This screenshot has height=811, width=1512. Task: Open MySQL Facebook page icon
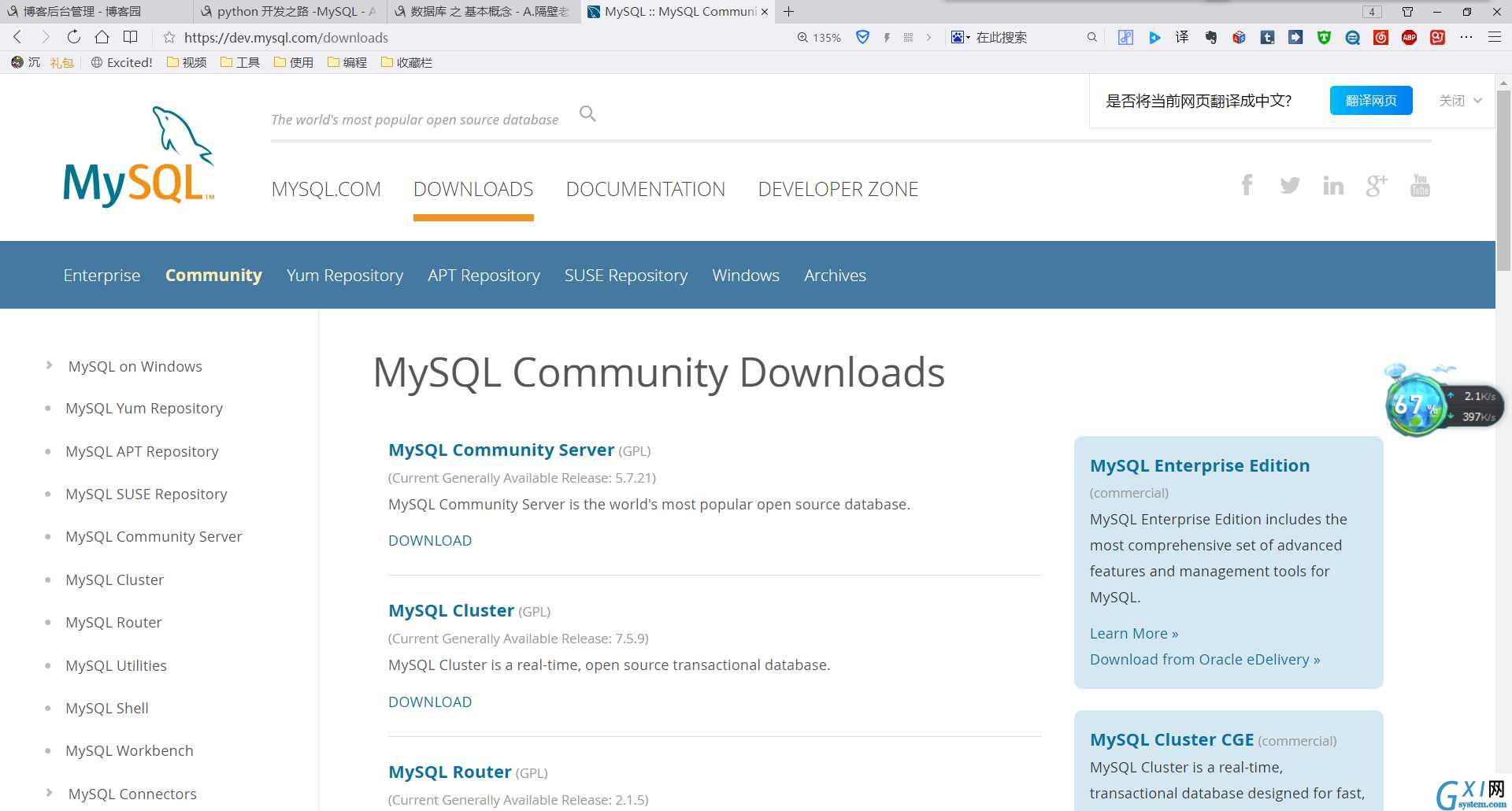1247,185
